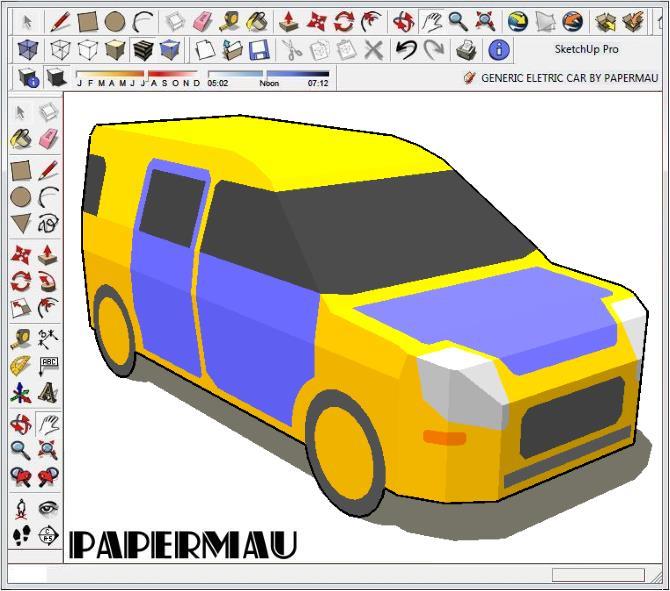
Task: Pick the Rectangle tool in left toolbar
Action: 20,171
